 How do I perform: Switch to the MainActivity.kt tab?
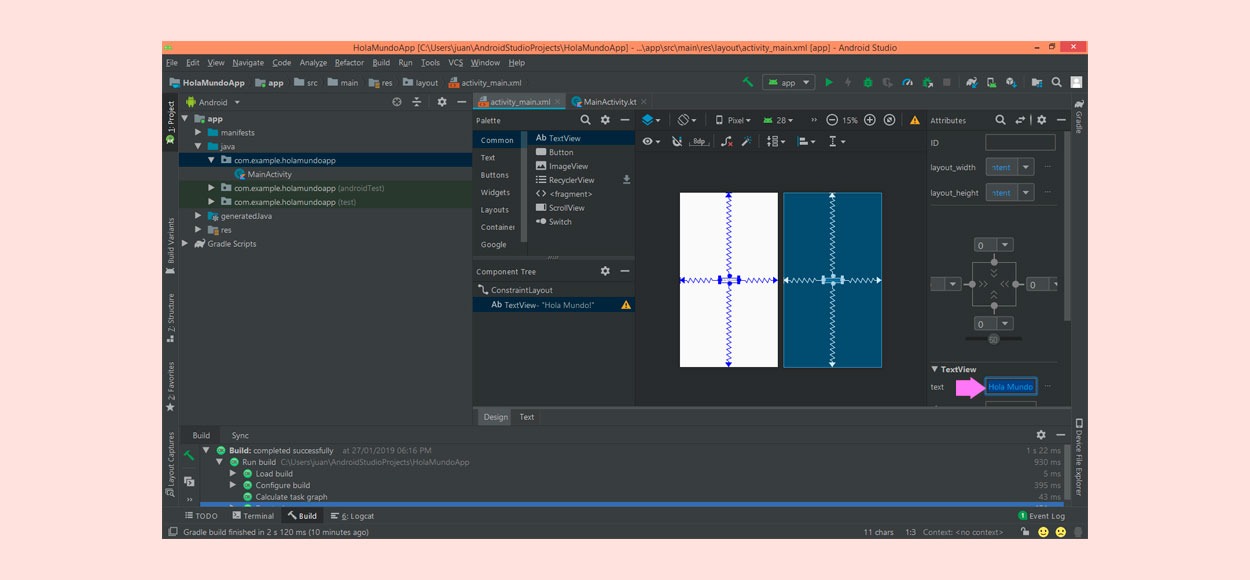tap(611, 102)
